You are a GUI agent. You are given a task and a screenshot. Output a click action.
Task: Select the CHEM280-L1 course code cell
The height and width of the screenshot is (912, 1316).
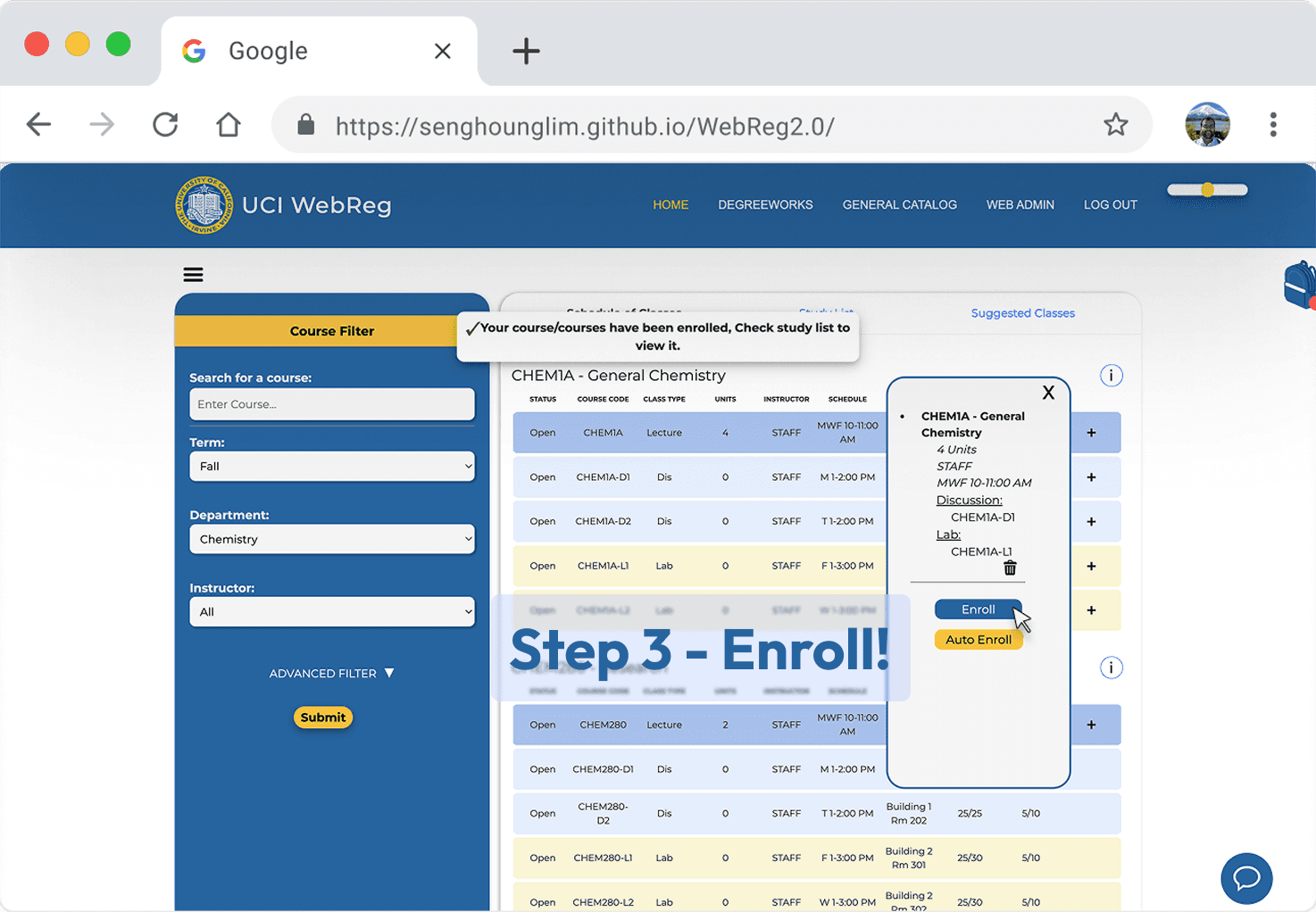tap(604, 858)
